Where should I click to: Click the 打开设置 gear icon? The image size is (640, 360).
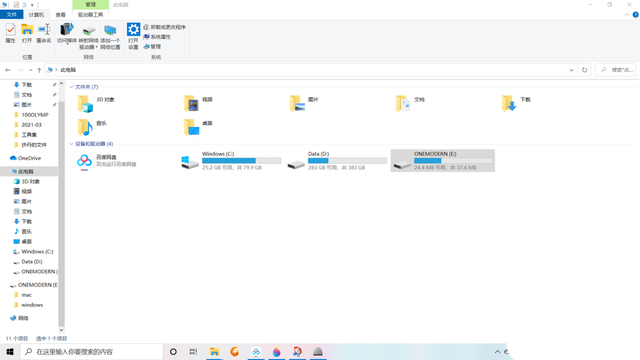(133, 36)
